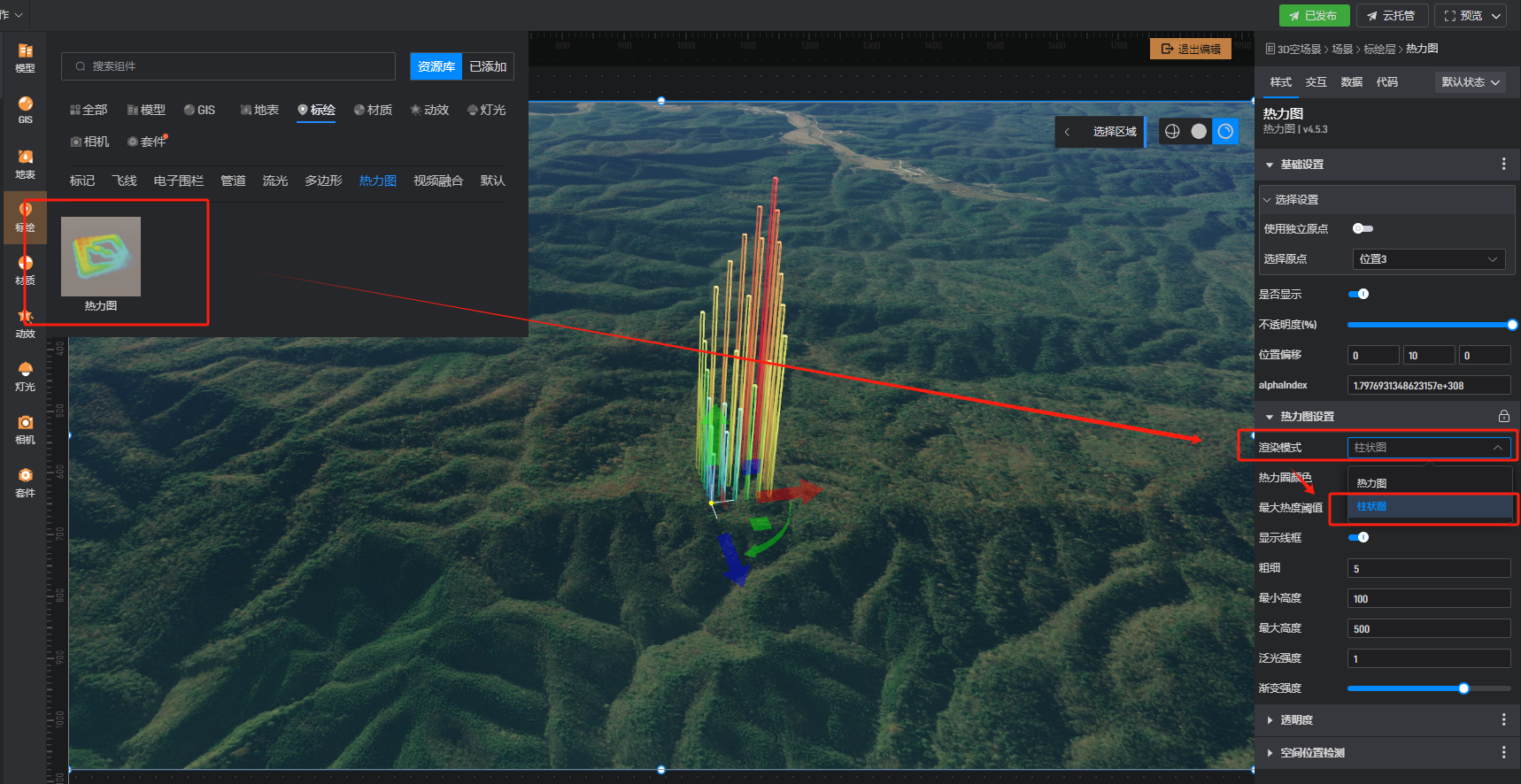Click the 选择区域 button
The image size is (1521, 784).
tap(1115, 131)
